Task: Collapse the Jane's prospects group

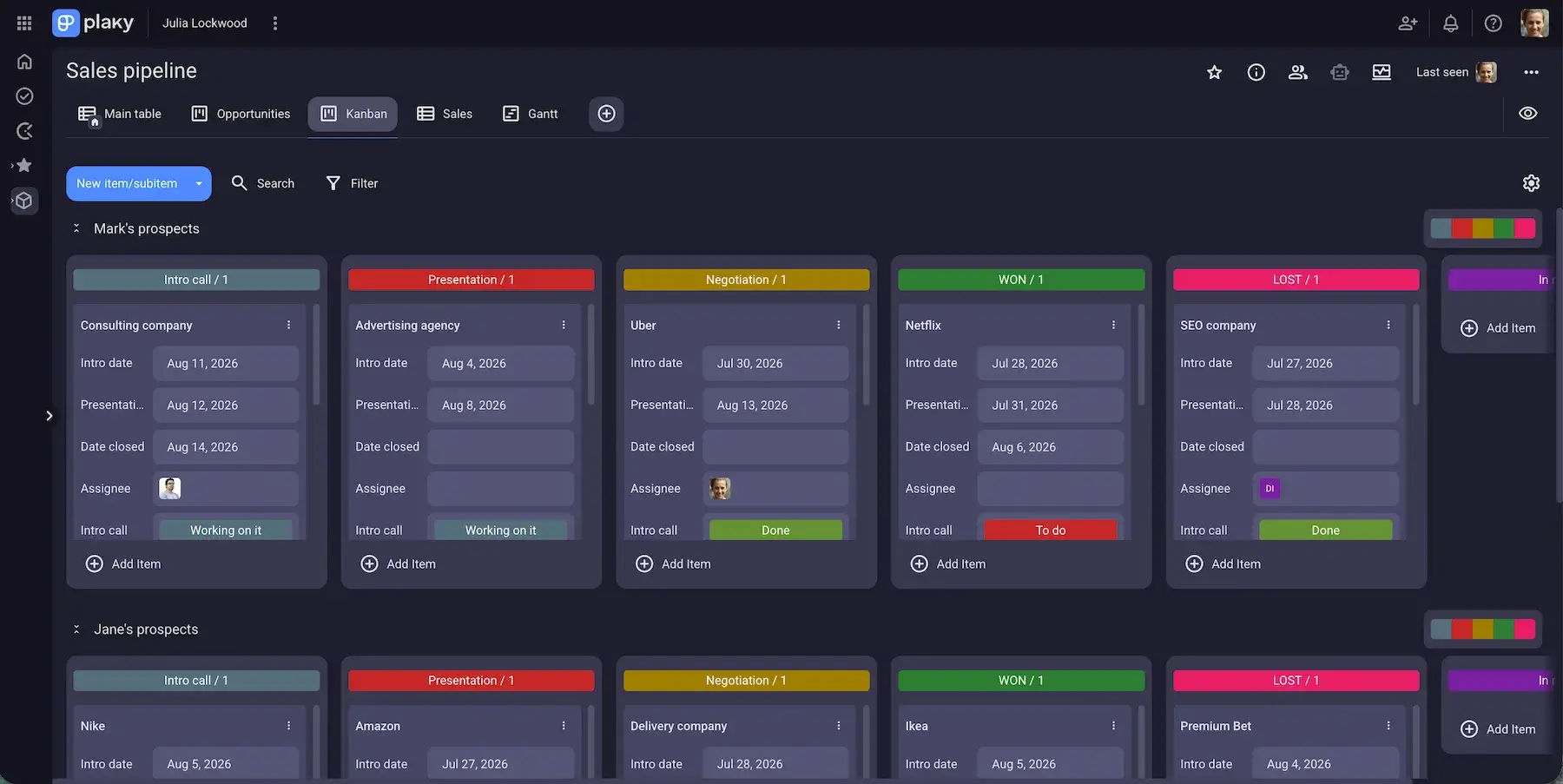Action: tap(76, 629)
